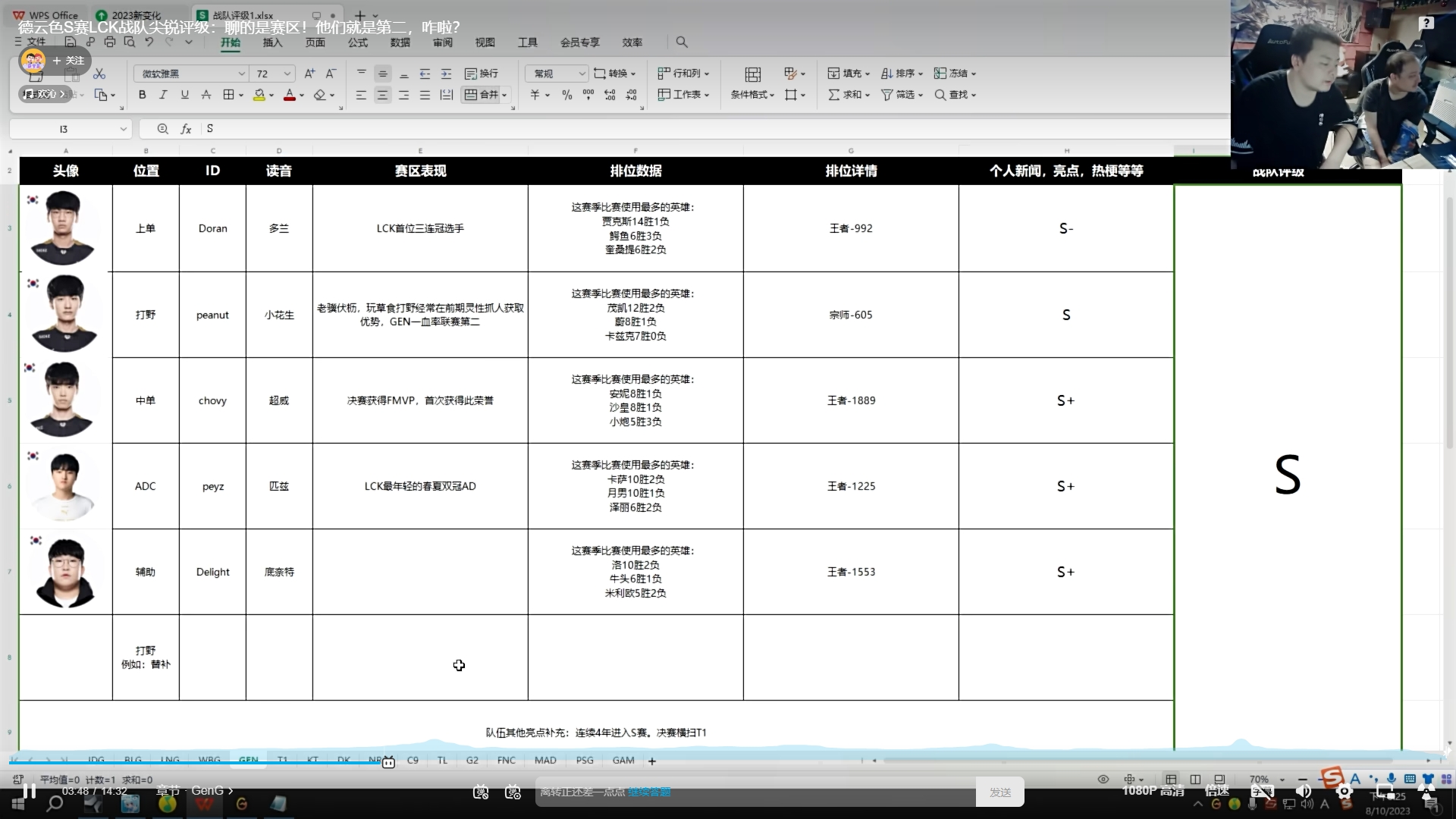Image resolution: width=1456 pixels, height=819 pixels.
Task: Click the horizontal scrollbar at sheet bottom
Action: 1137,760
